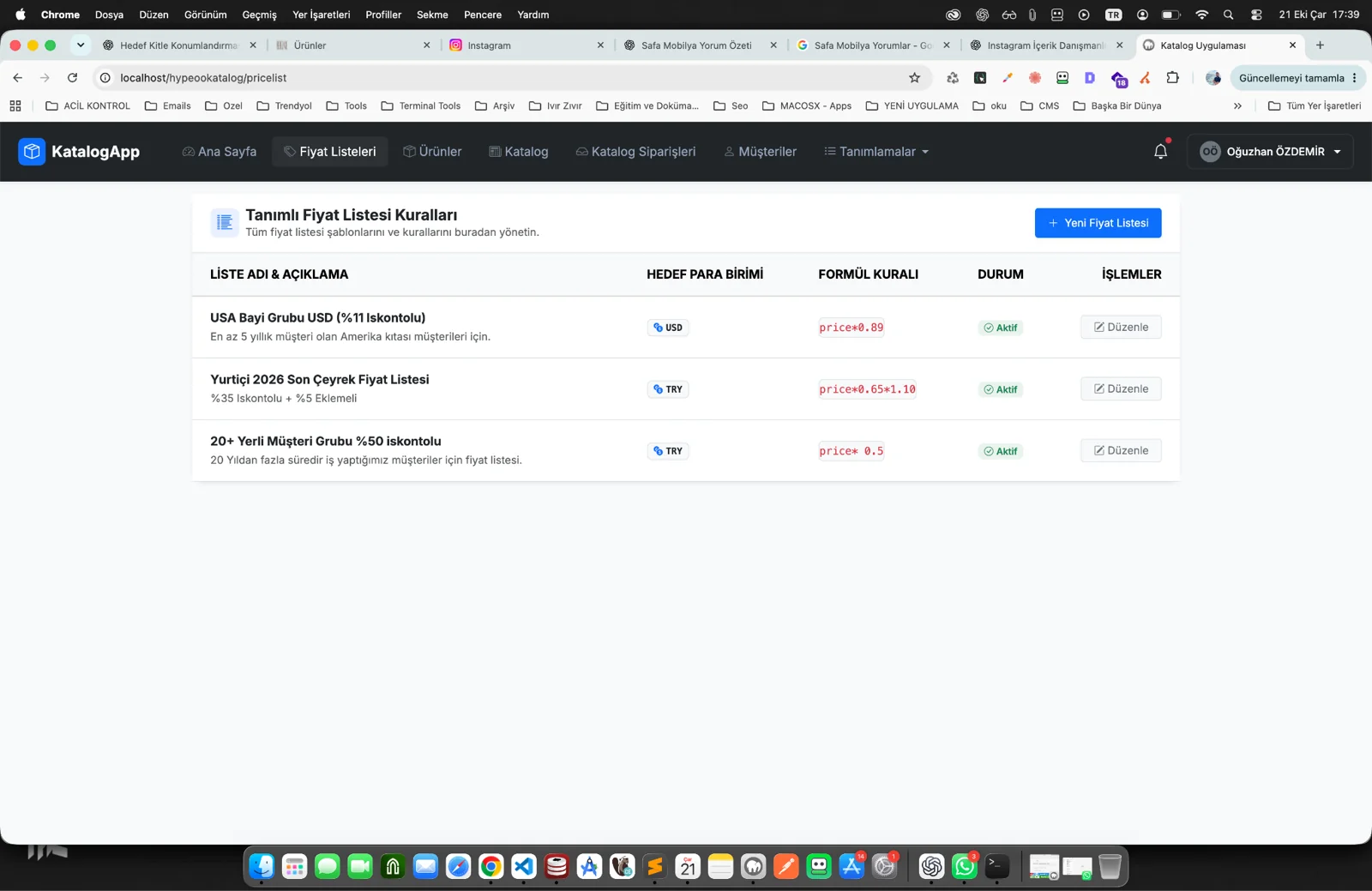The image size is (1372, 891).
Task: Show more bookmarks with the double chevron
Action: coord(1237,106)
